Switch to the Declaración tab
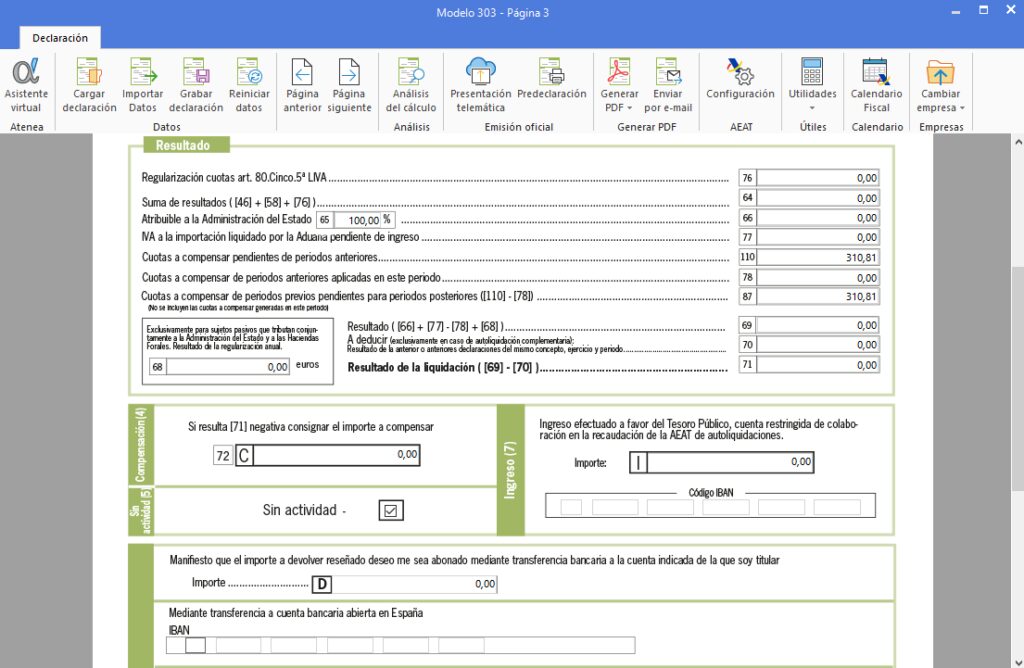This screenshot has height=668, width=1024. [60, 38]
